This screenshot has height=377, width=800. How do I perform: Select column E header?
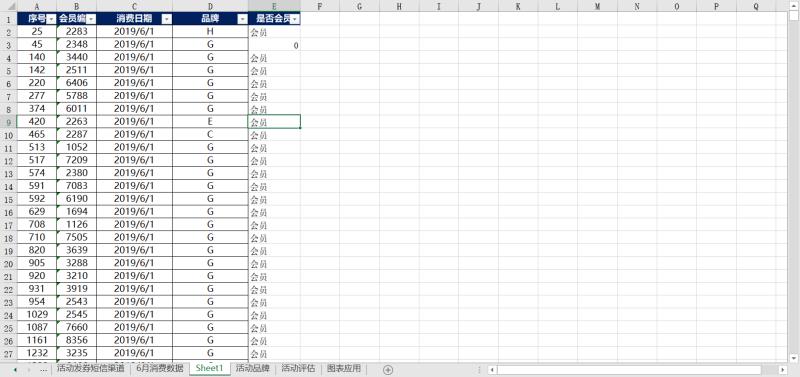(x=274, y=6)
